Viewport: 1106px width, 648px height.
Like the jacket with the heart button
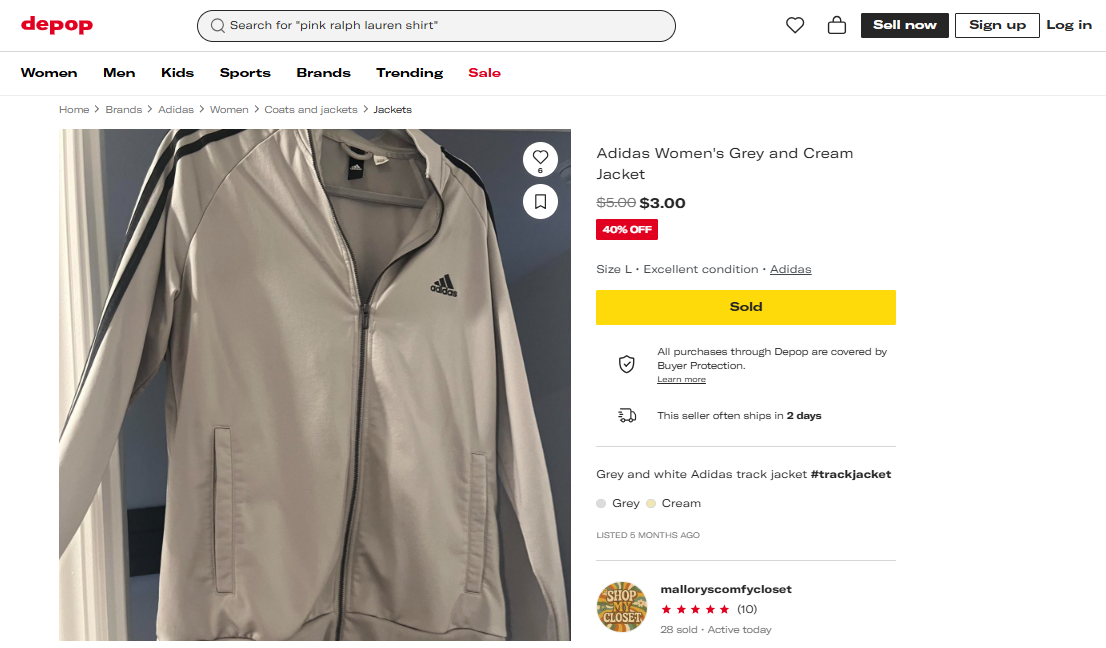click(540, 157)
